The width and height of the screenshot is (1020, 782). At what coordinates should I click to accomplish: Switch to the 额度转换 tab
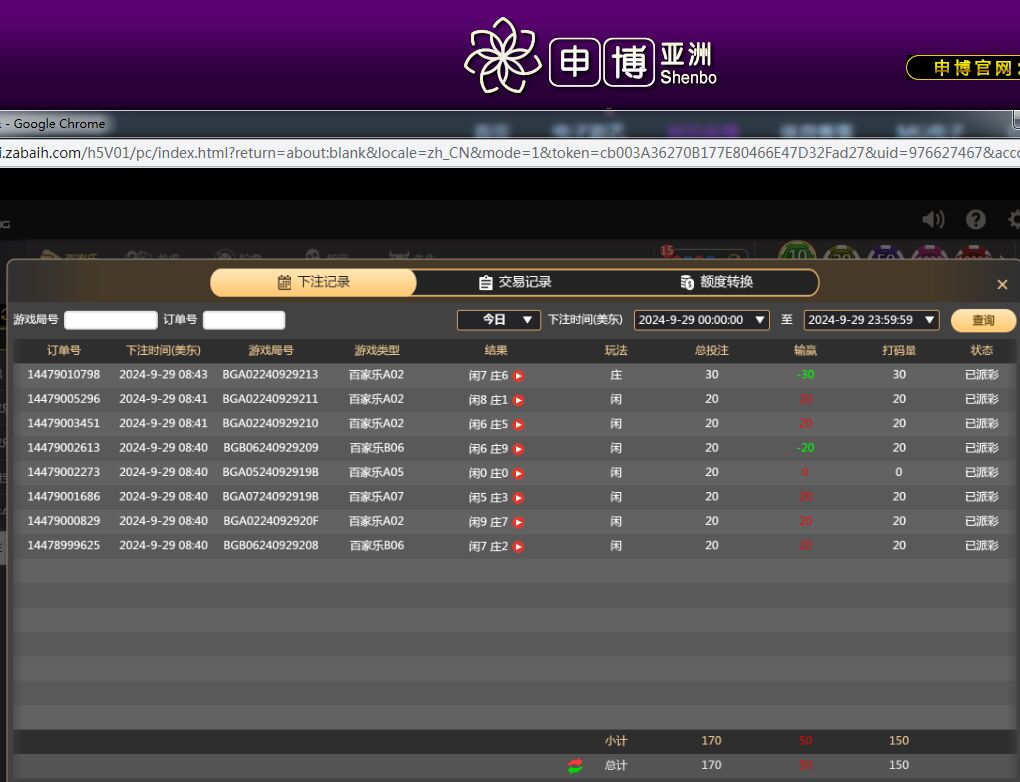click(716, 283)
